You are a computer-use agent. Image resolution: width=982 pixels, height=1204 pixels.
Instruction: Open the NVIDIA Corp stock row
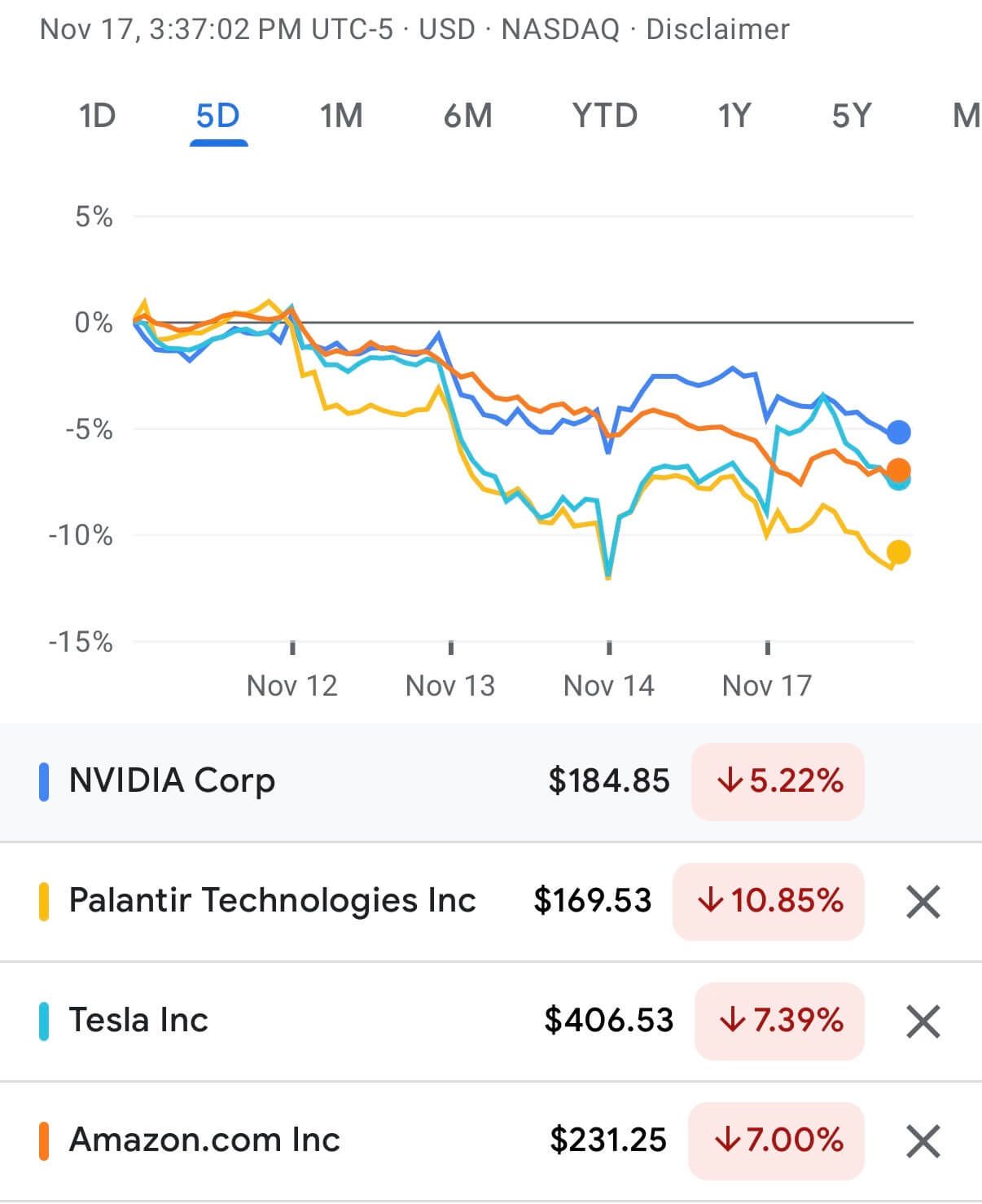pyautogui.click(x=173, y=780)
